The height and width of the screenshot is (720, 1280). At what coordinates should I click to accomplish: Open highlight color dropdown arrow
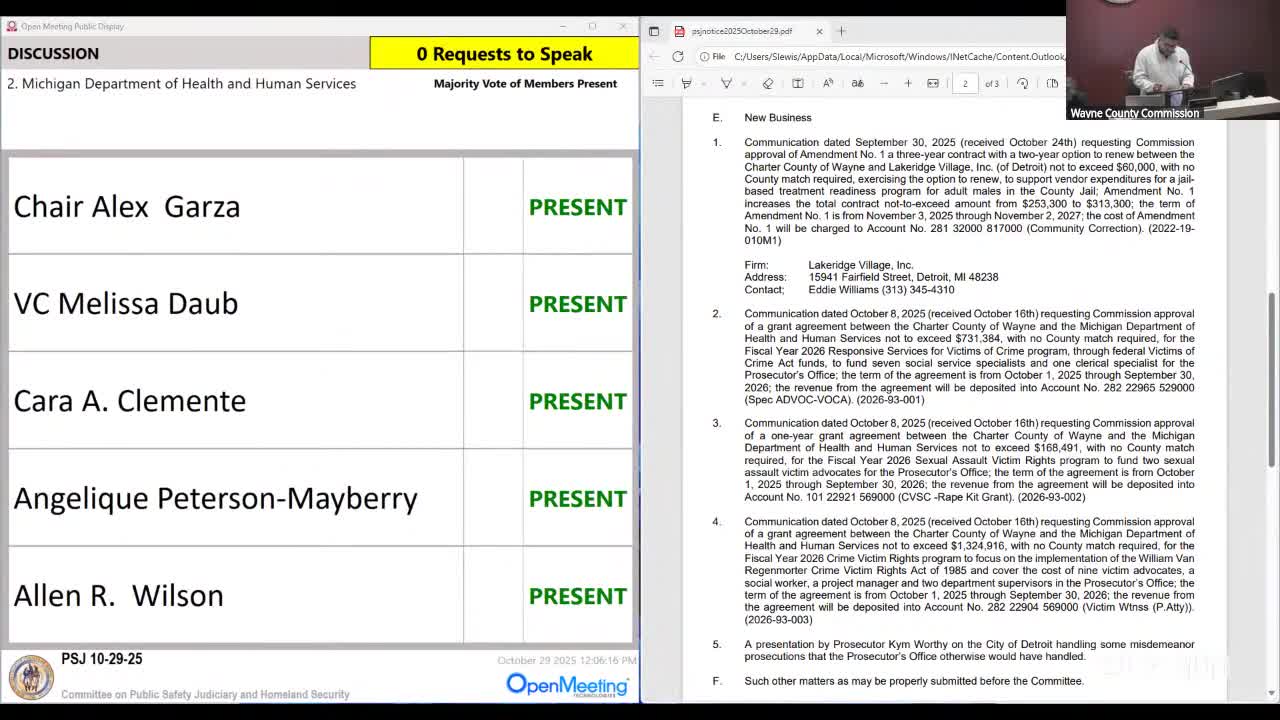pos(703,83)
